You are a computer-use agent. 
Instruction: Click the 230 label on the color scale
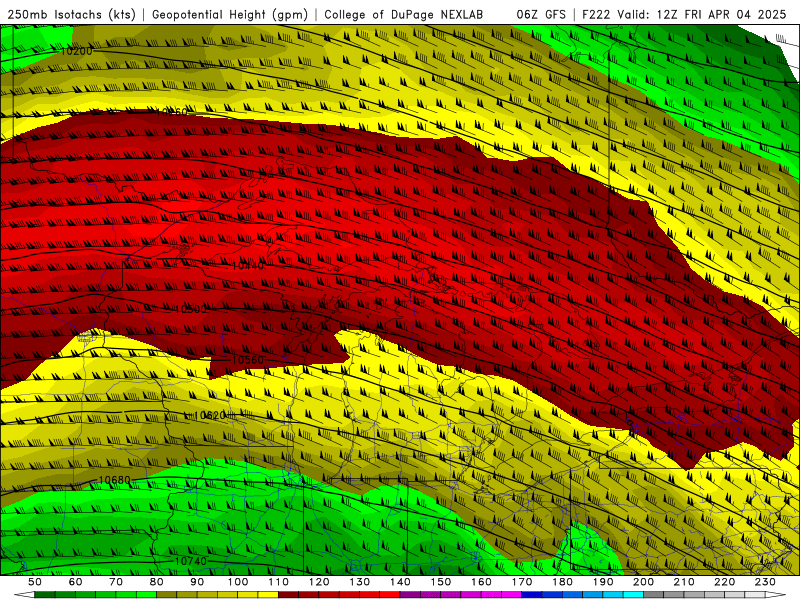(765, 582)
